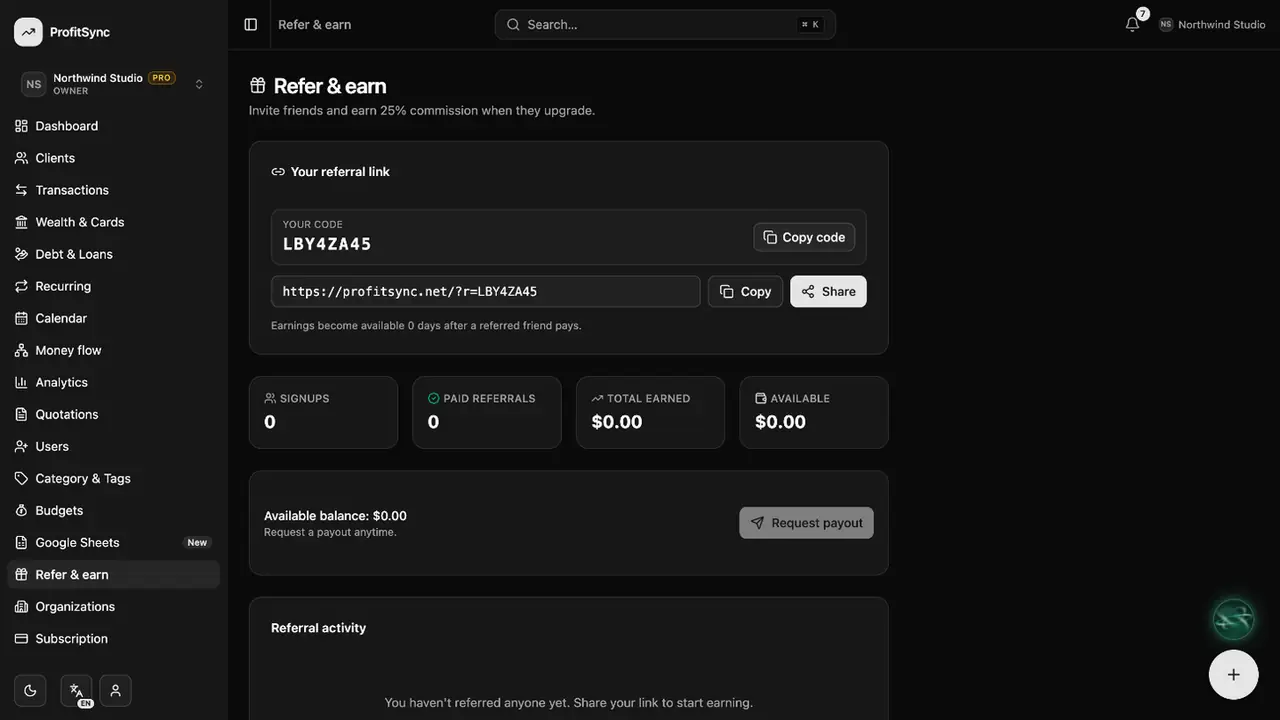Open the language translate icon
Image resolution: width=1280 pixels, height=720 pixels.
click(76, 690)
